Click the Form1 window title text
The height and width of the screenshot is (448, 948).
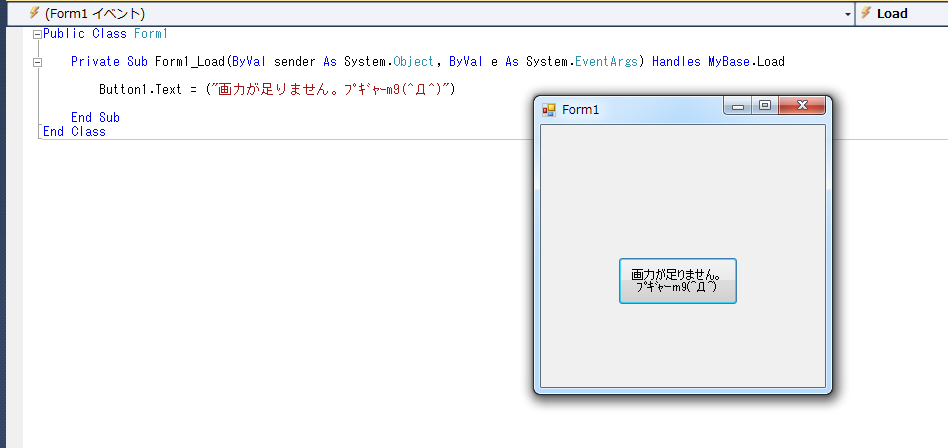click(x=580, y=110)
